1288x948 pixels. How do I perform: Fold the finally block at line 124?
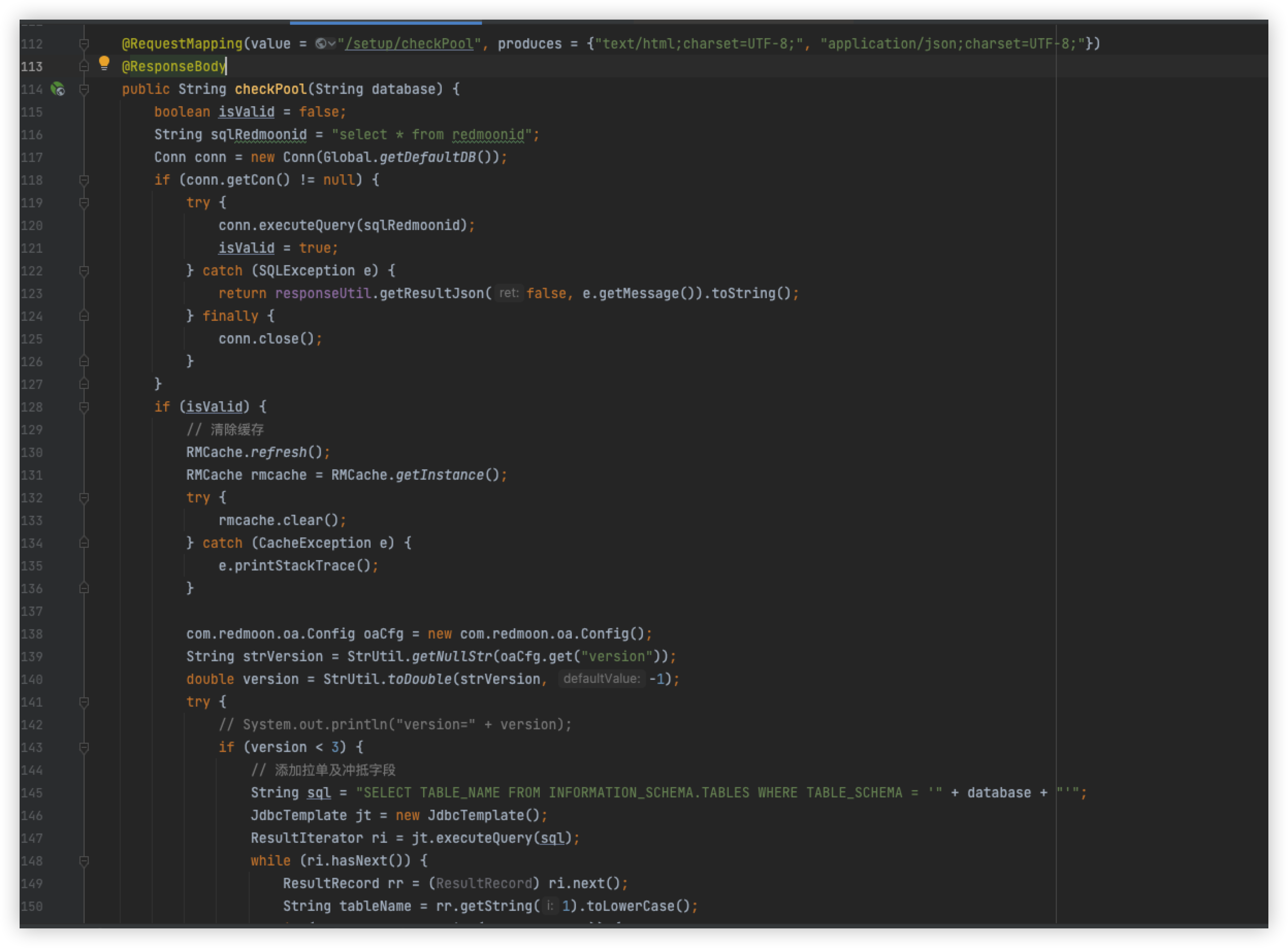(x=84, y=316)
